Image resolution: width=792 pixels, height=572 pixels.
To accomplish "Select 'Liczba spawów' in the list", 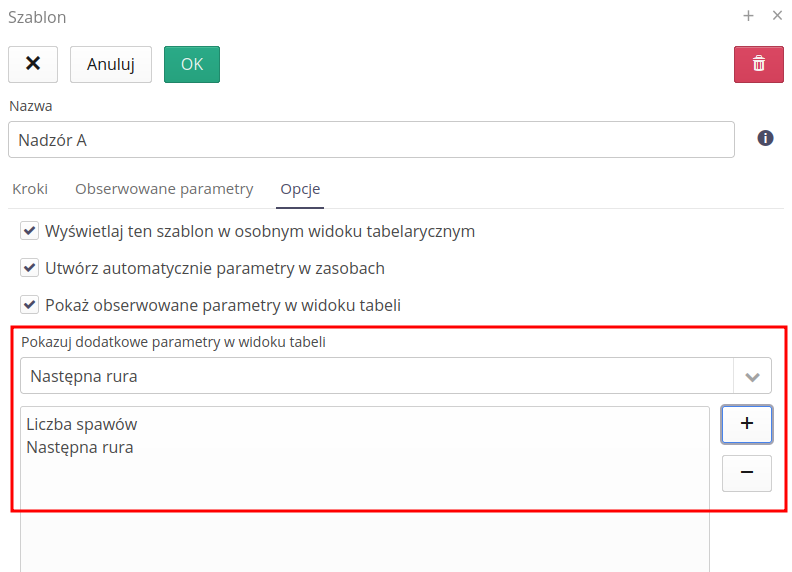I will click(x=82, y=425).
